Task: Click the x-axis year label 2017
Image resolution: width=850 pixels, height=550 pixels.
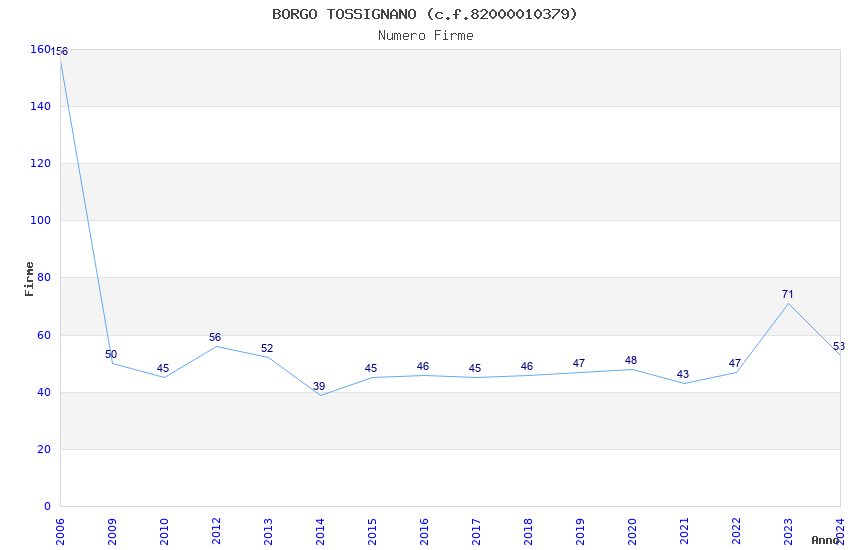Action: point(476,532)
